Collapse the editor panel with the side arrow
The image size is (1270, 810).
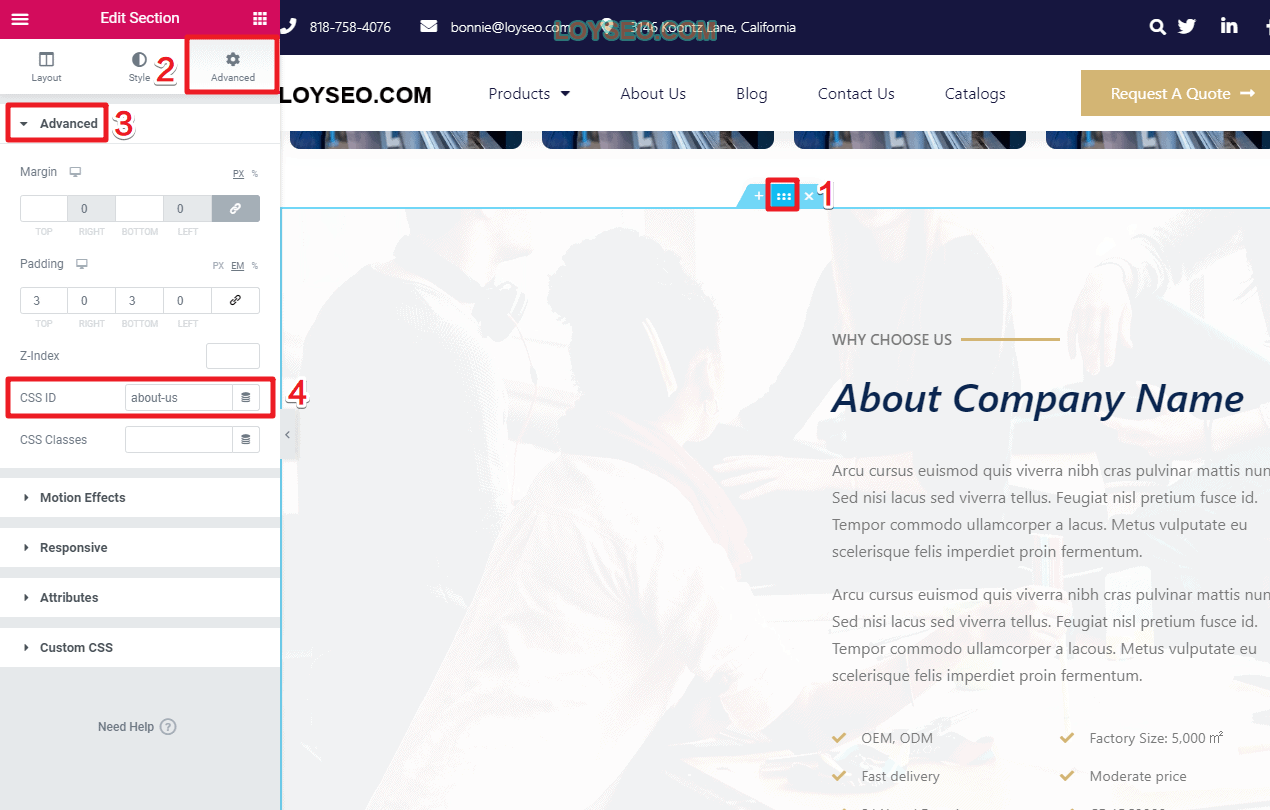click(288, 435)
